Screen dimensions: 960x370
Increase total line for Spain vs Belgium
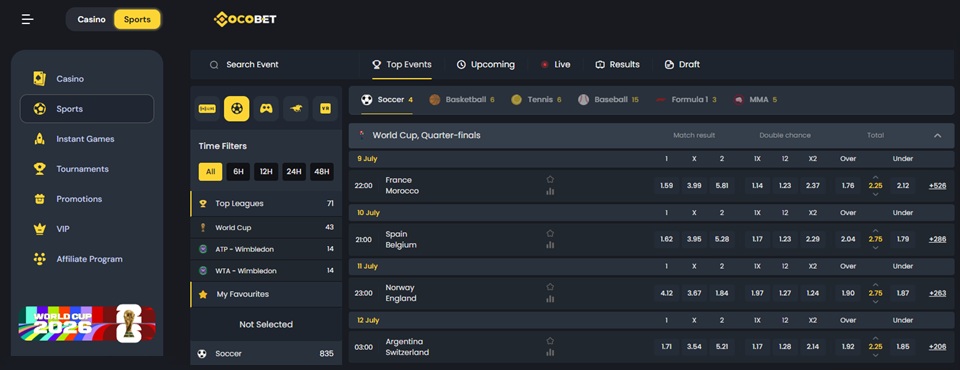pyautogui.click(x=876, y=231)
